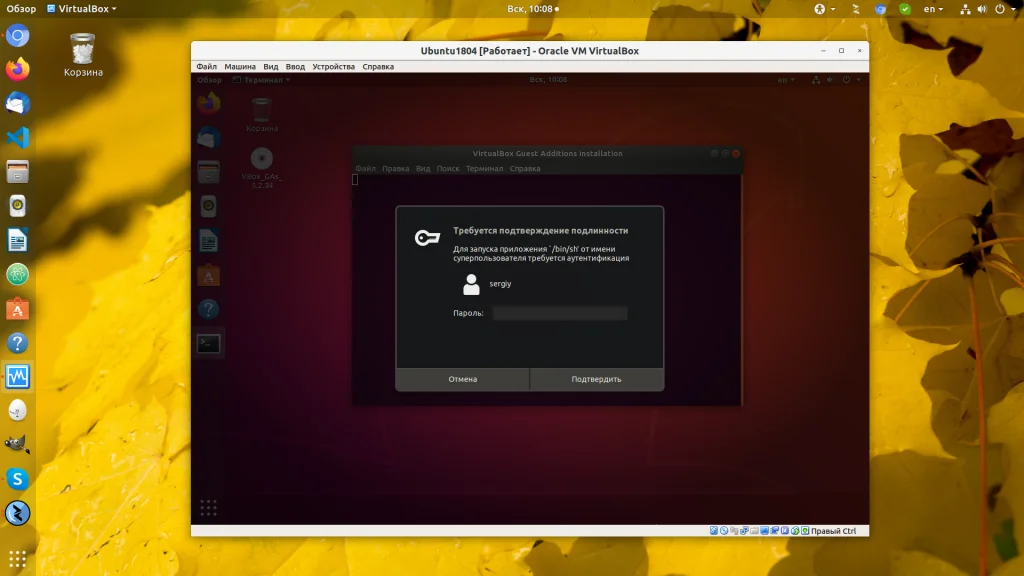Open the Корзина trash icon on host desktop

click(83, 55)
